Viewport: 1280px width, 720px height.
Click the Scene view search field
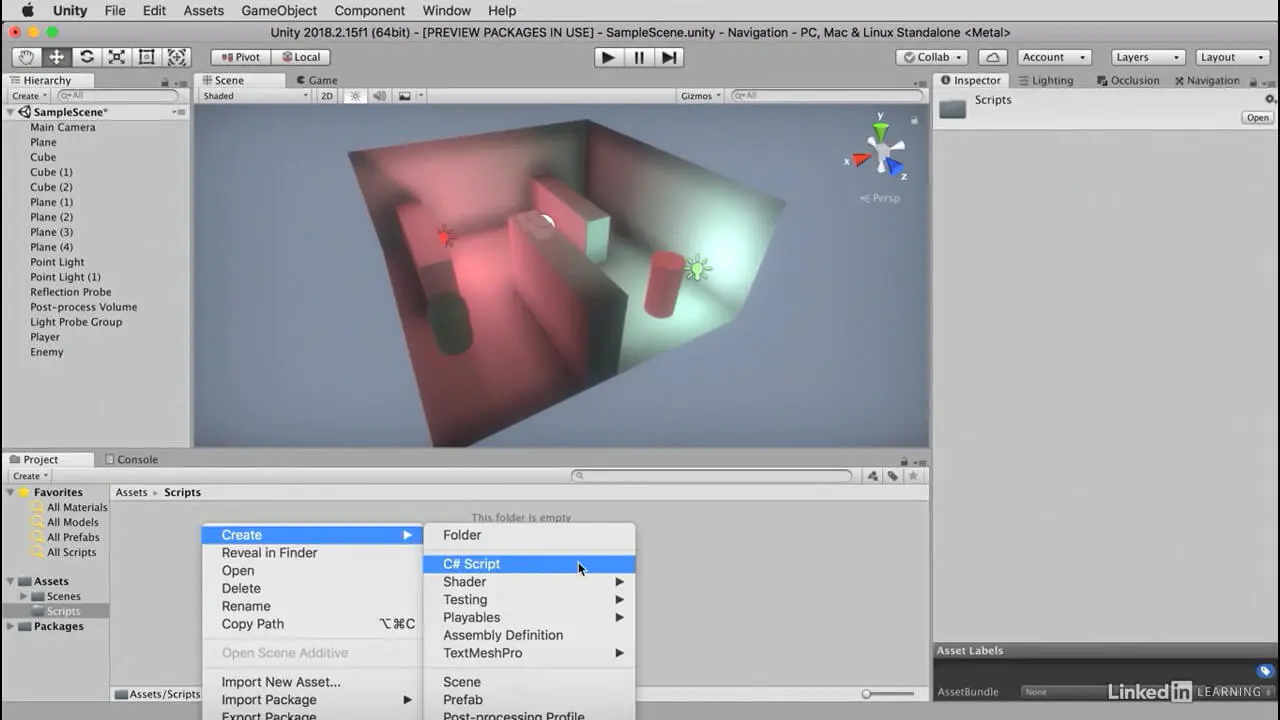click(x=827, y=96)
